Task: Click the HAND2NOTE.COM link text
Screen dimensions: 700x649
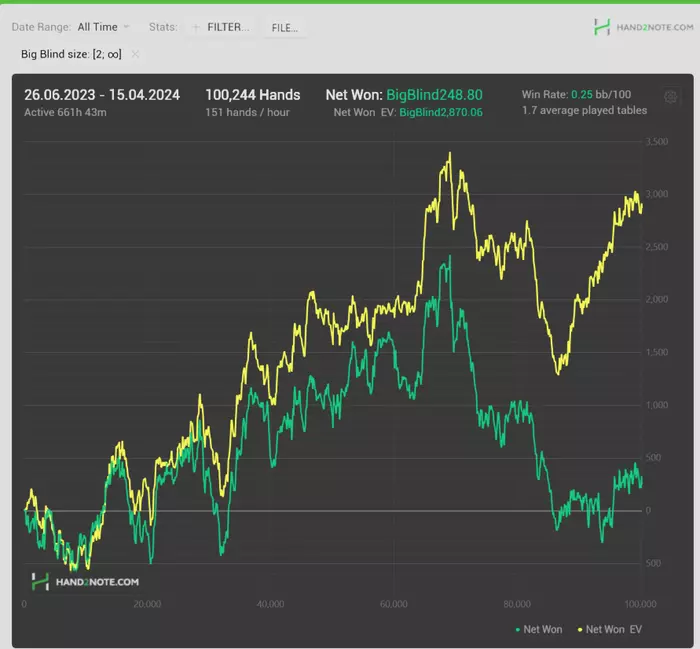Action: [x=655, y=27]
